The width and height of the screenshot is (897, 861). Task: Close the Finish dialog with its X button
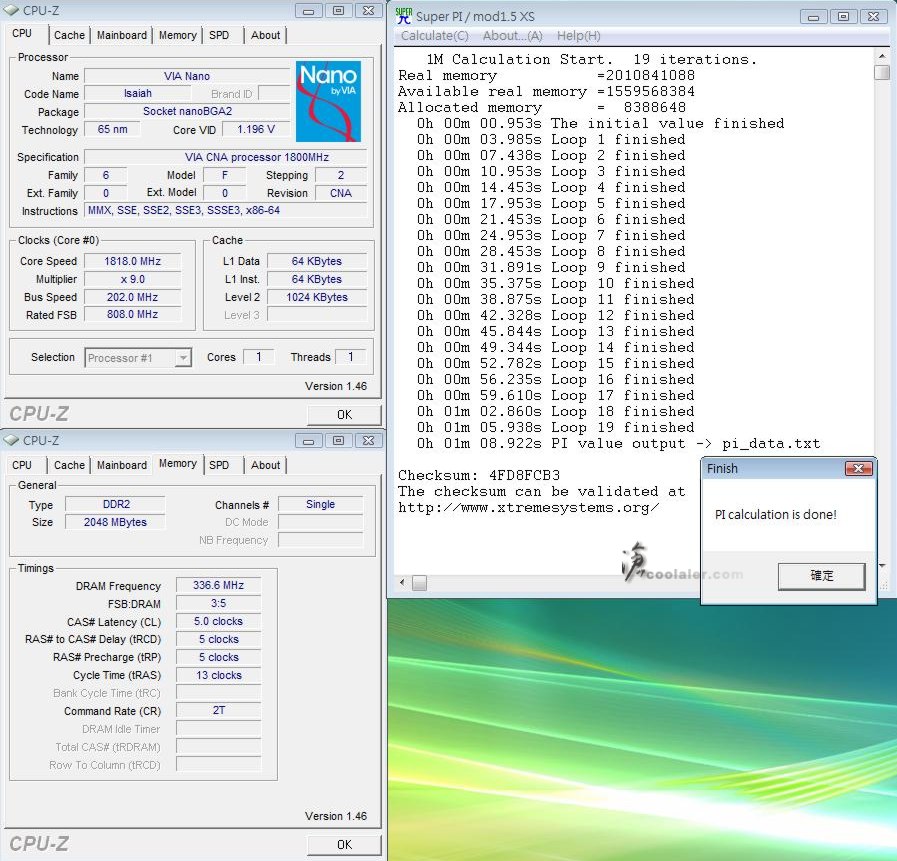click(858, 469)
